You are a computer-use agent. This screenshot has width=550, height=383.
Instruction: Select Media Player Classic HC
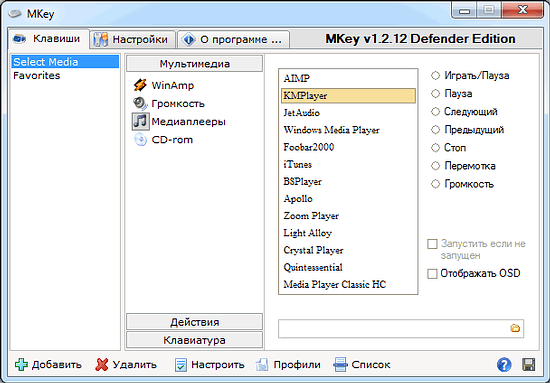click(348, 284)
